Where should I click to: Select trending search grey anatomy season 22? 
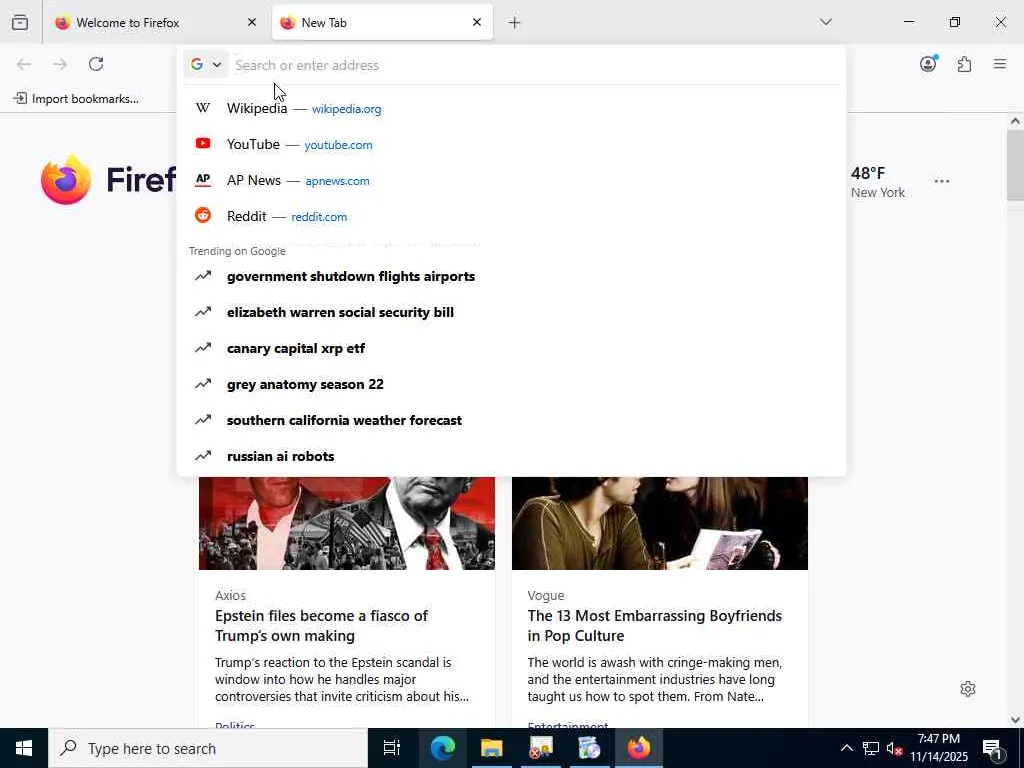[511, 384]
